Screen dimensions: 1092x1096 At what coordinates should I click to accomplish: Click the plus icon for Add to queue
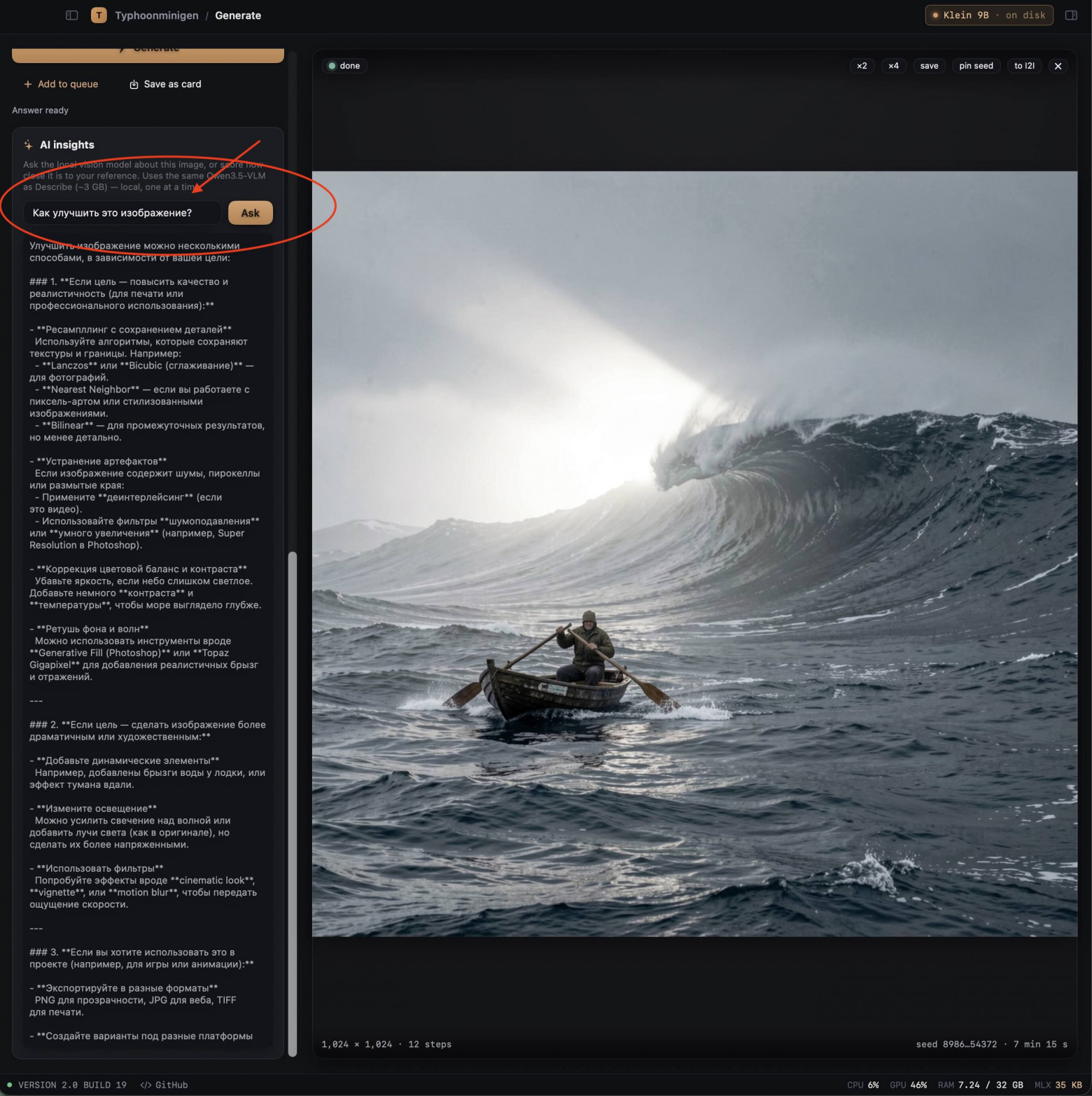click(x=28, y=84)
